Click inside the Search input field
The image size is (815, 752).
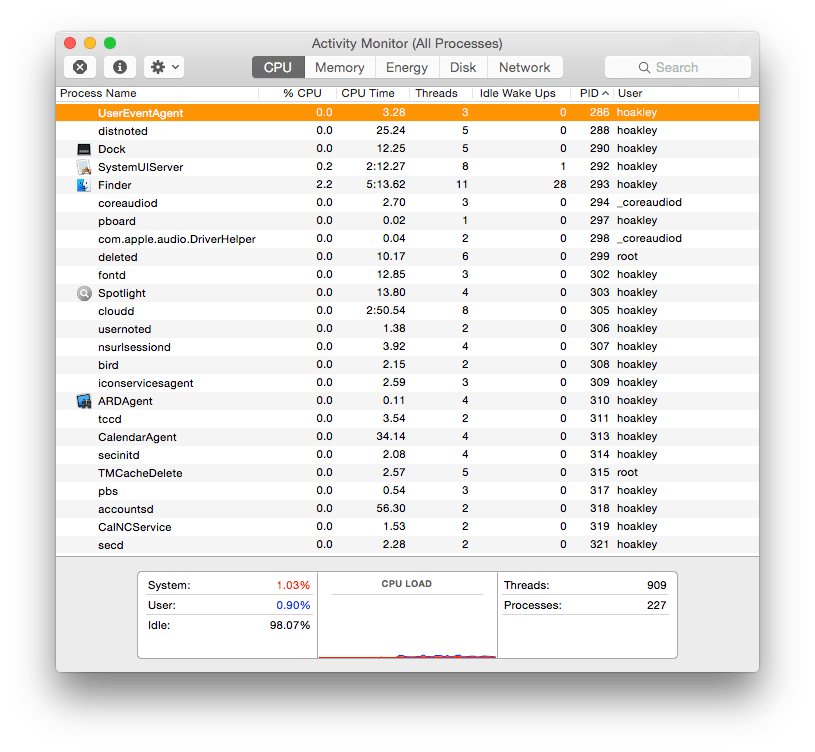pyautogui.click(x=690, y=67)
